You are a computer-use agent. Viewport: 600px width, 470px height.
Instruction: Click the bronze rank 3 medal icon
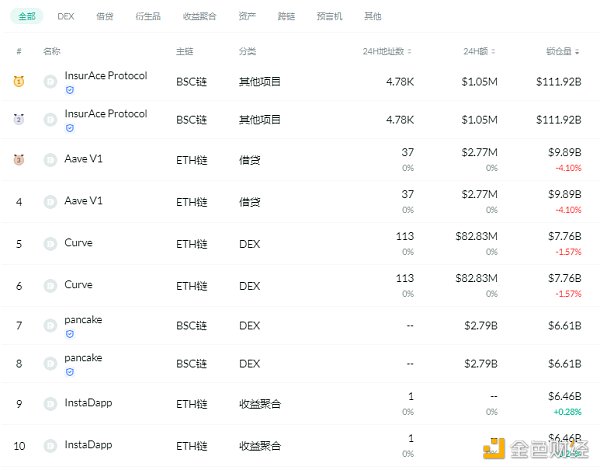click(19, 160)
